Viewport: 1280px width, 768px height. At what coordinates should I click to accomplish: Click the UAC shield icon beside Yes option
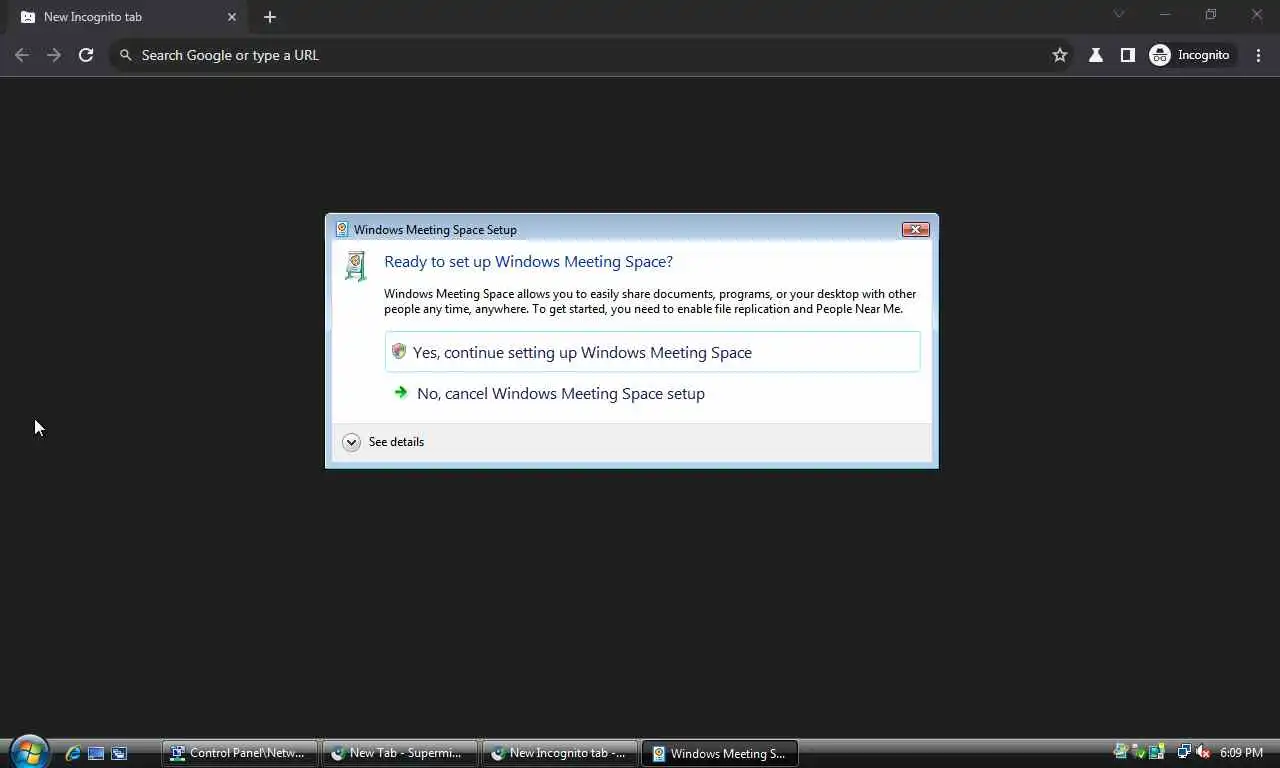coord(399,351)
